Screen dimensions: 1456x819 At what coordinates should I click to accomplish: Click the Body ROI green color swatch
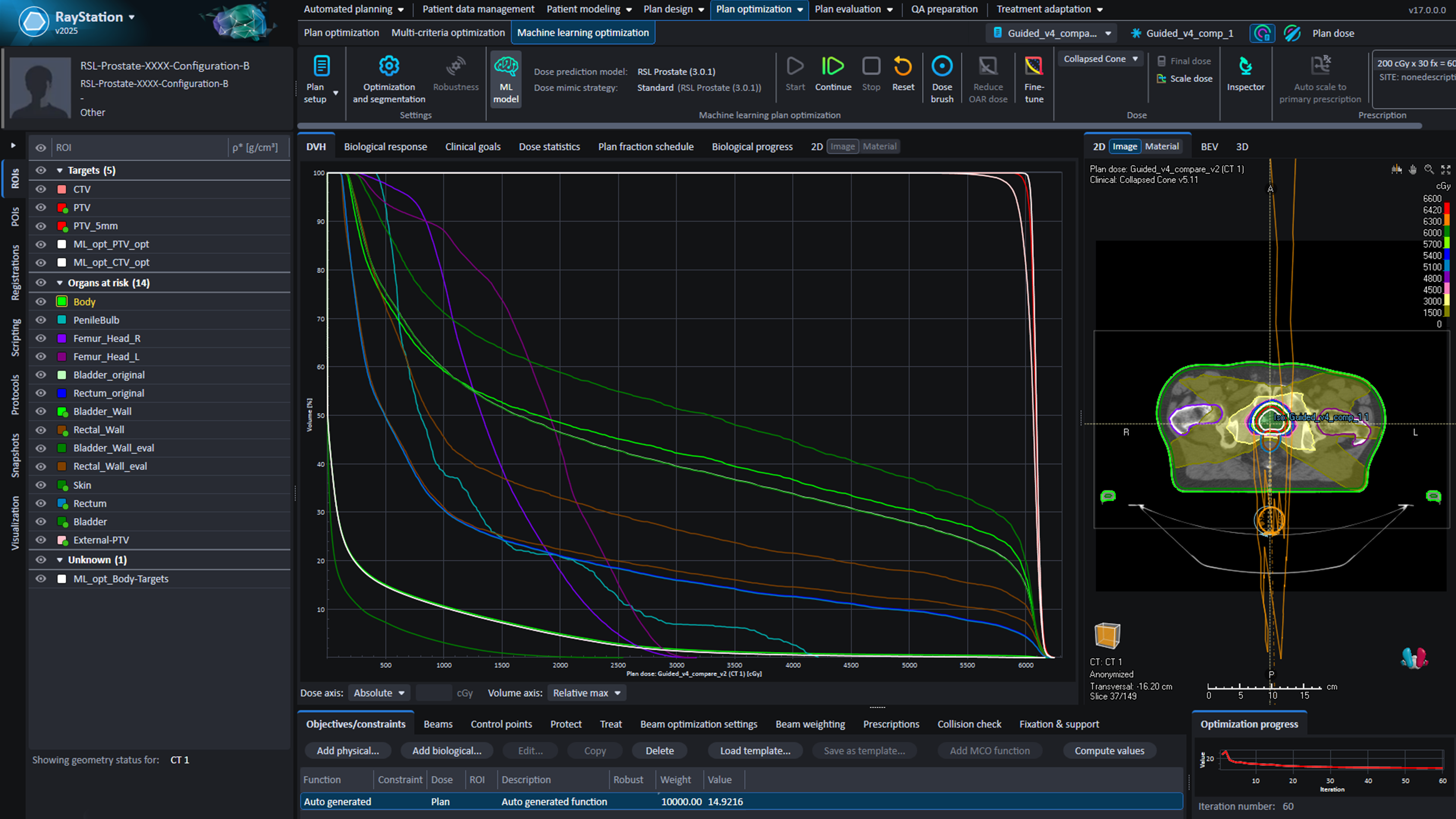tap(62, 301)
